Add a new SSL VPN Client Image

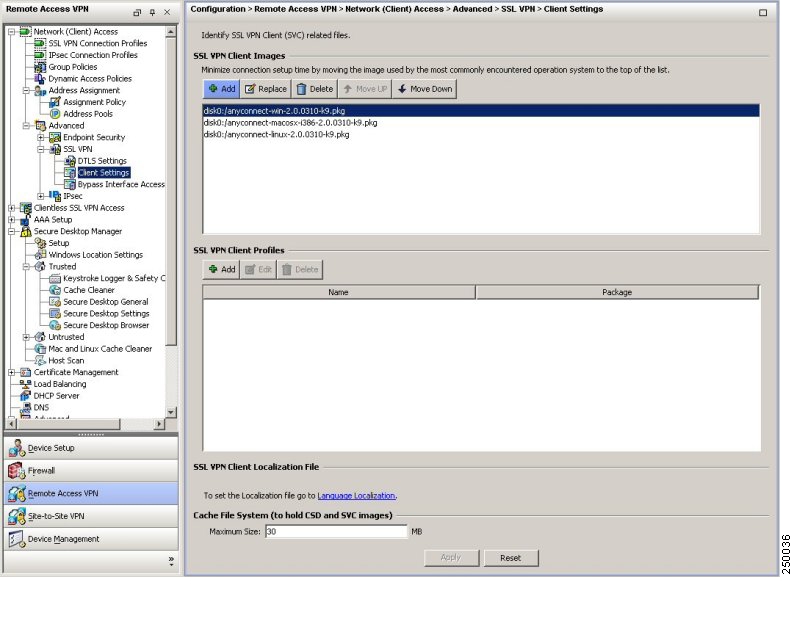click(221, 89)
